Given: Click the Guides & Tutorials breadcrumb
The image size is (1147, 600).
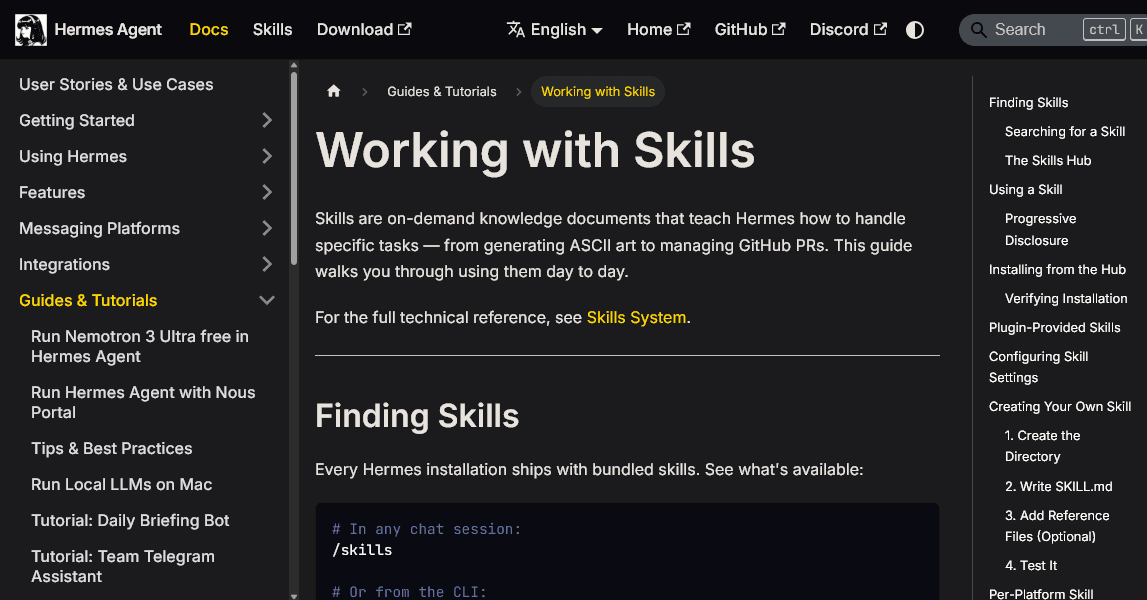Looking at the screenshot, I should pyautogui.click(x=442, y=91).
